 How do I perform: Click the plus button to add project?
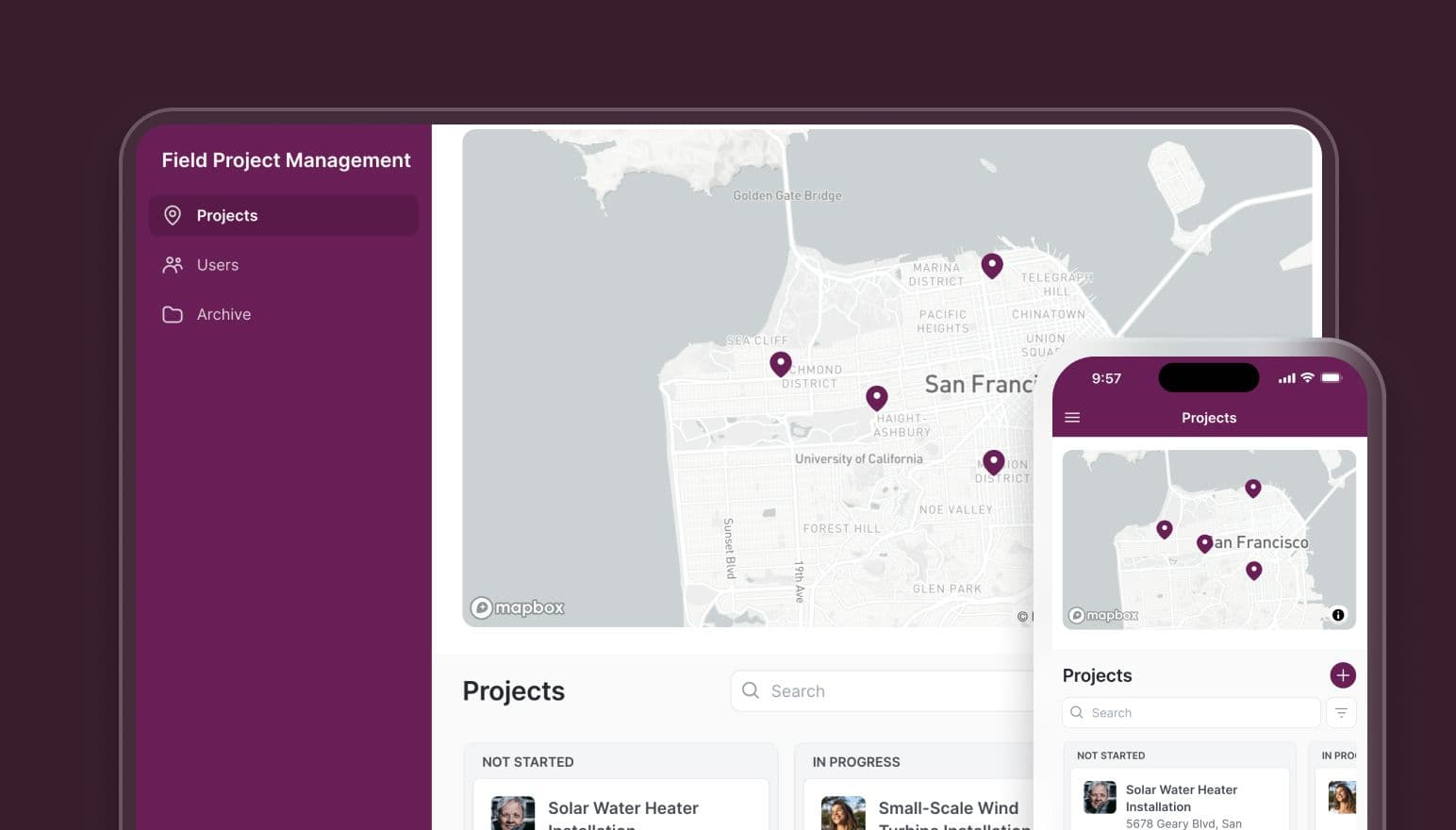(x=1342, y=675)
